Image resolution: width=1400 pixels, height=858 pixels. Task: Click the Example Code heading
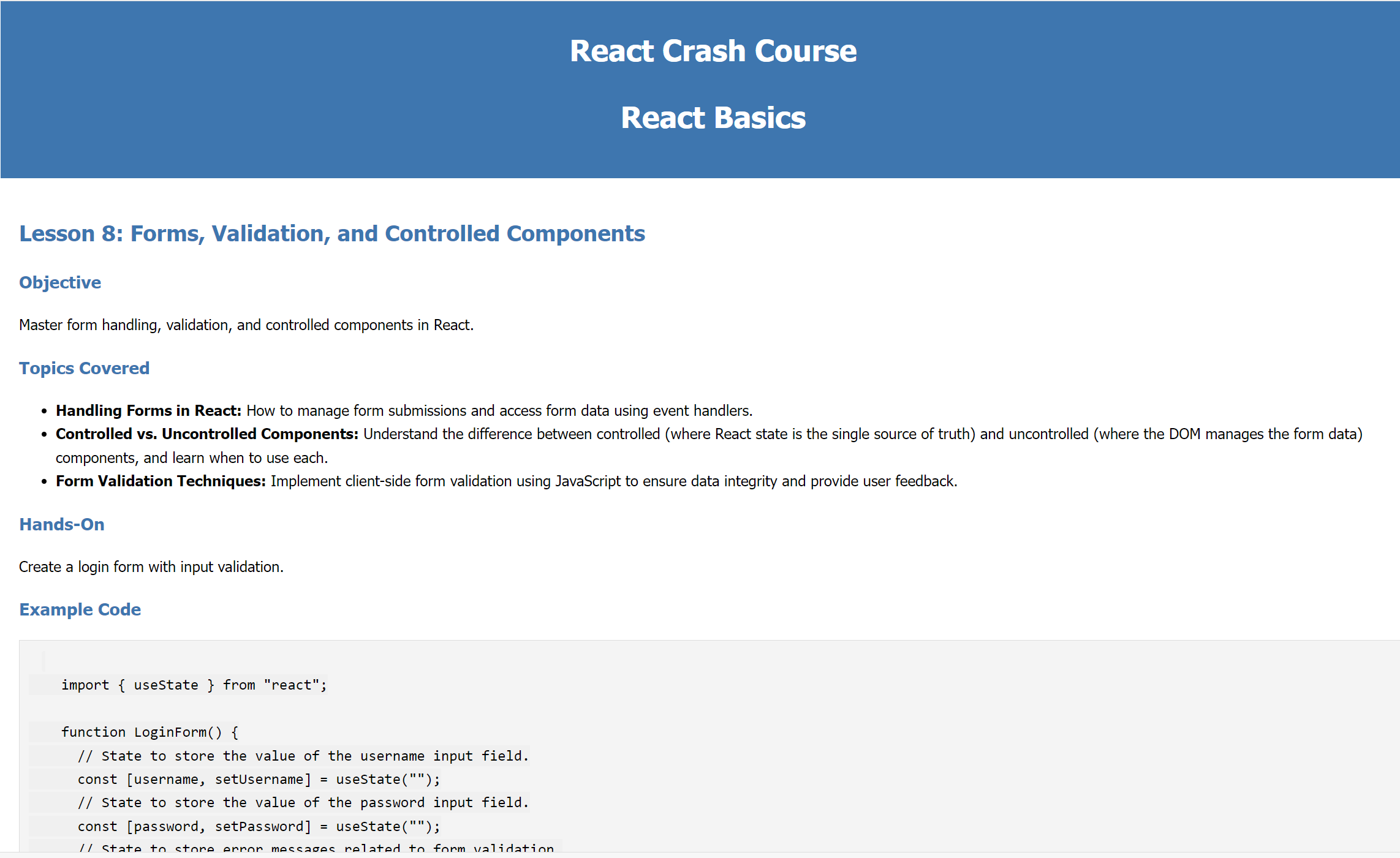tap(80, 609)
